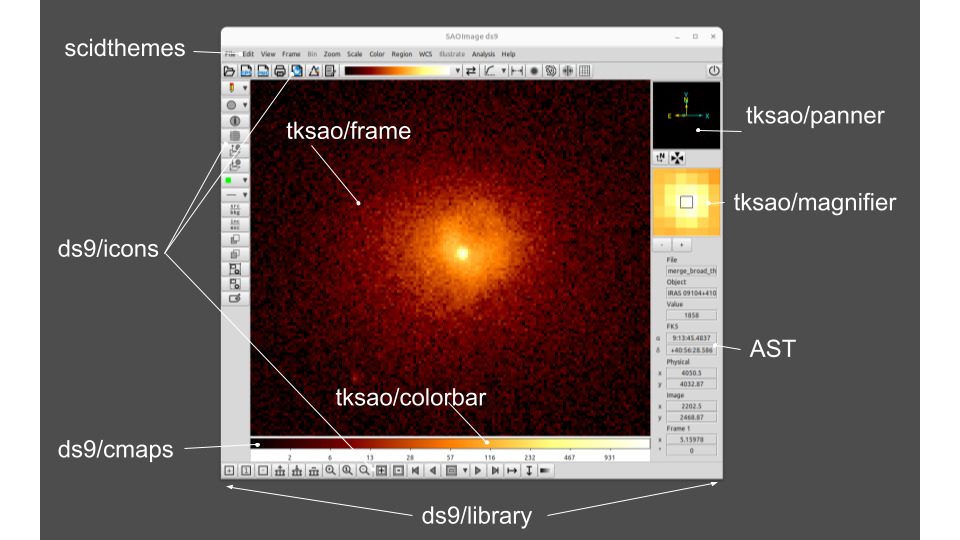The width and height of the screenshot is (960, 540).
Task: Open the Analysis menu
Action: pyautogui.click(x=483, y=54)
